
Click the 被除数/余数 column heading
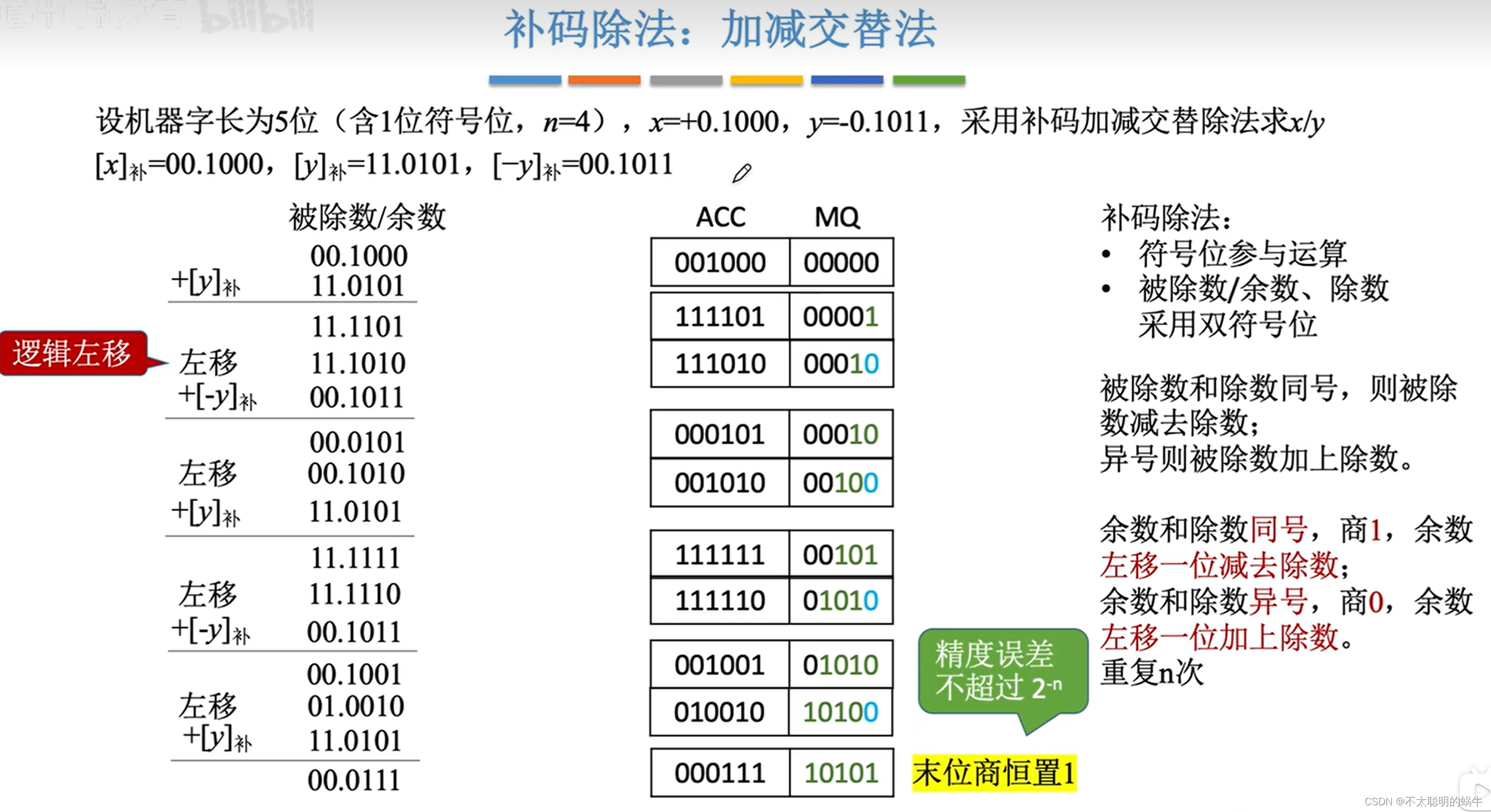coord(368,217)
